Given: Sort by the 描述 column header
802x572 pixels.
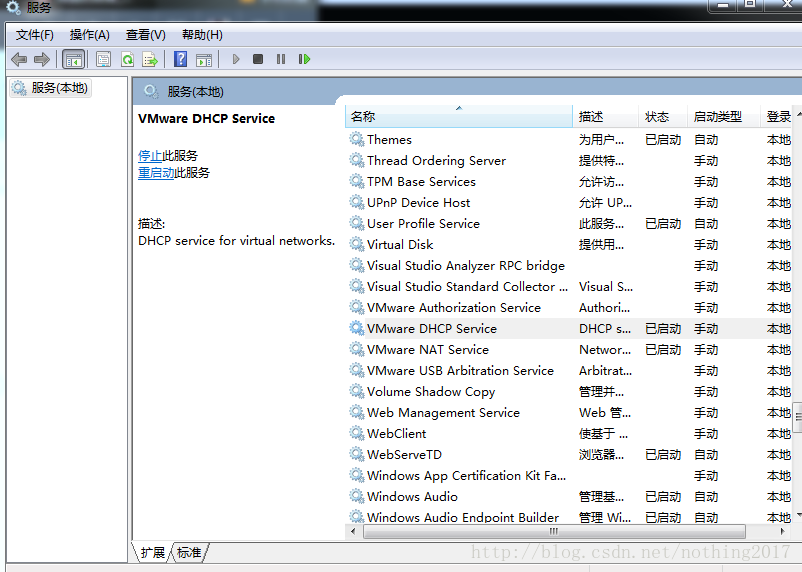Looking at the screenshot, I should [605, 117].
